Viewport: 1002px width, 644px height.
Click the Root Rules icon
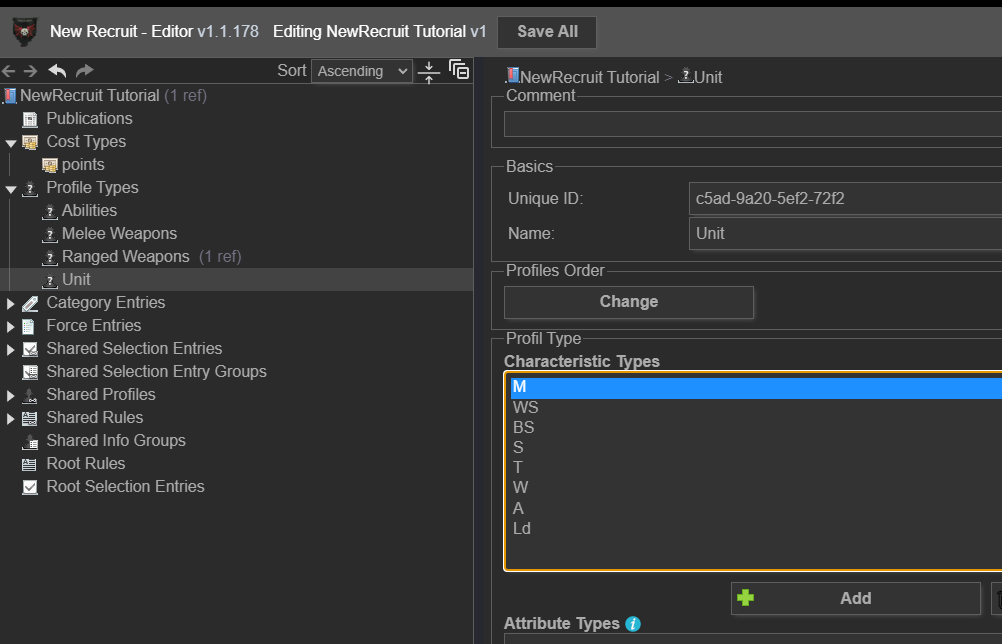point(30,464)
